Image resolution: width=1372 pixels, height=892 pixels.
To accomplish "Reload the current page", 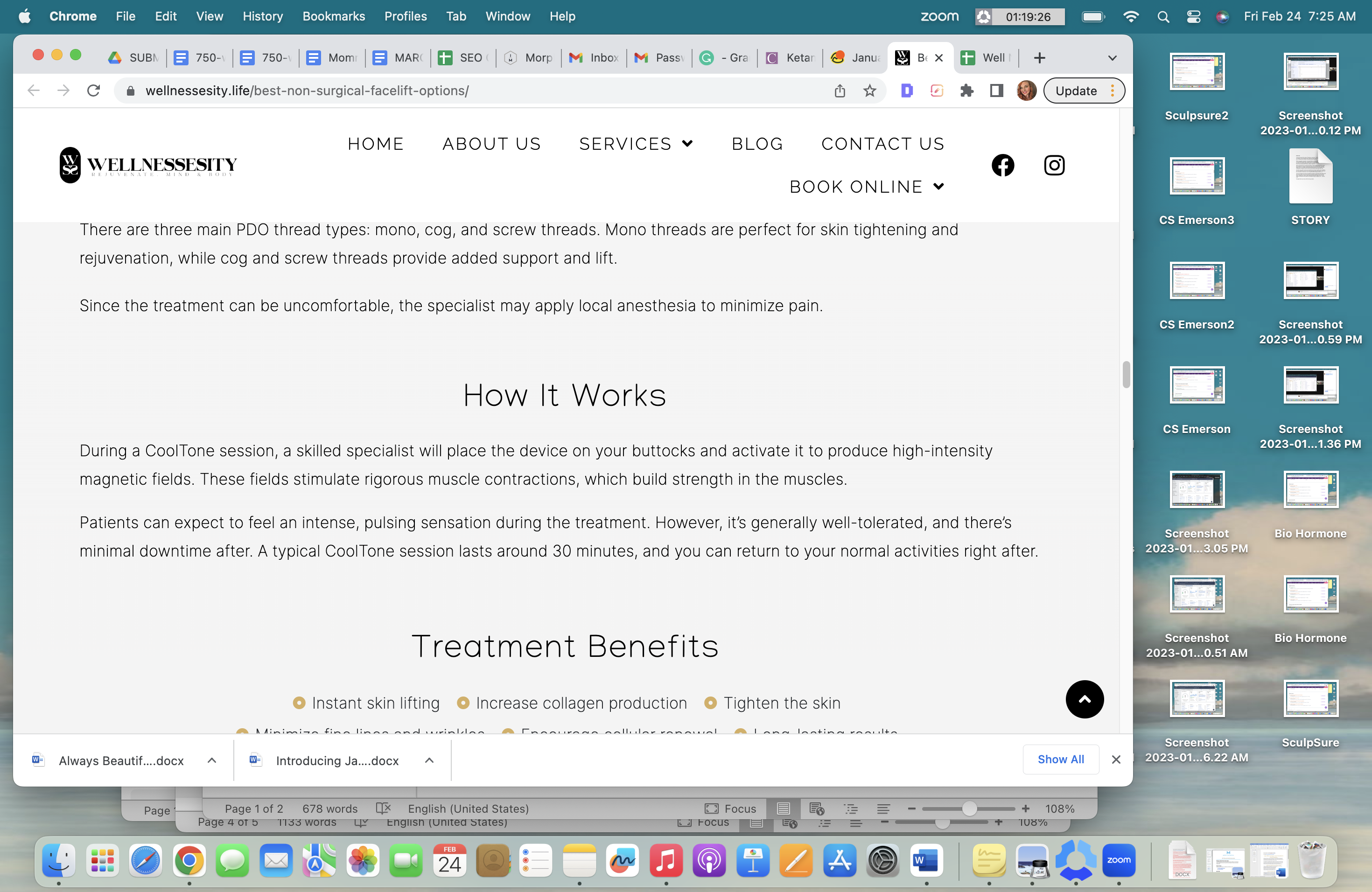I will (93, 91).
